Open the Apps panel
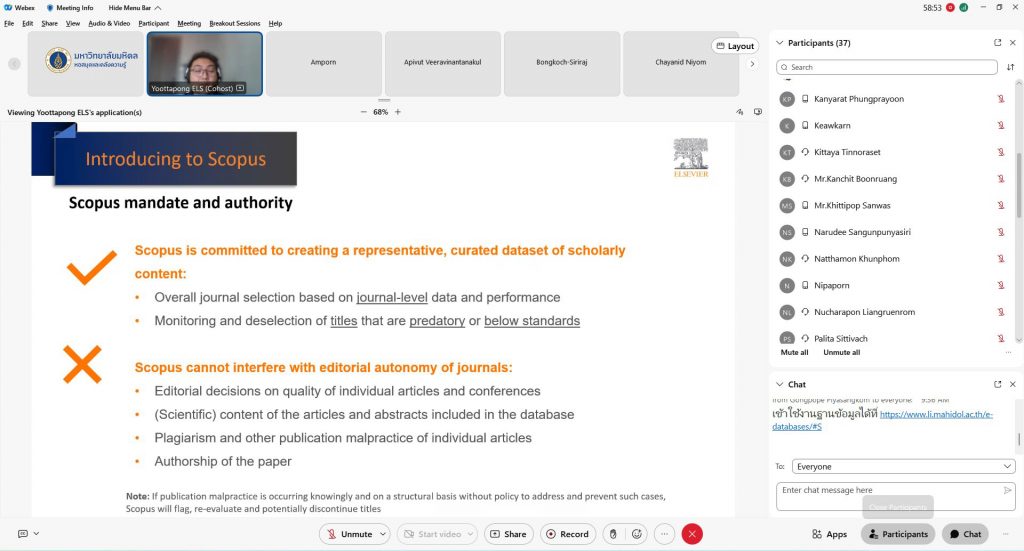Screen dimensions: 1024x551 pos(830,534)
